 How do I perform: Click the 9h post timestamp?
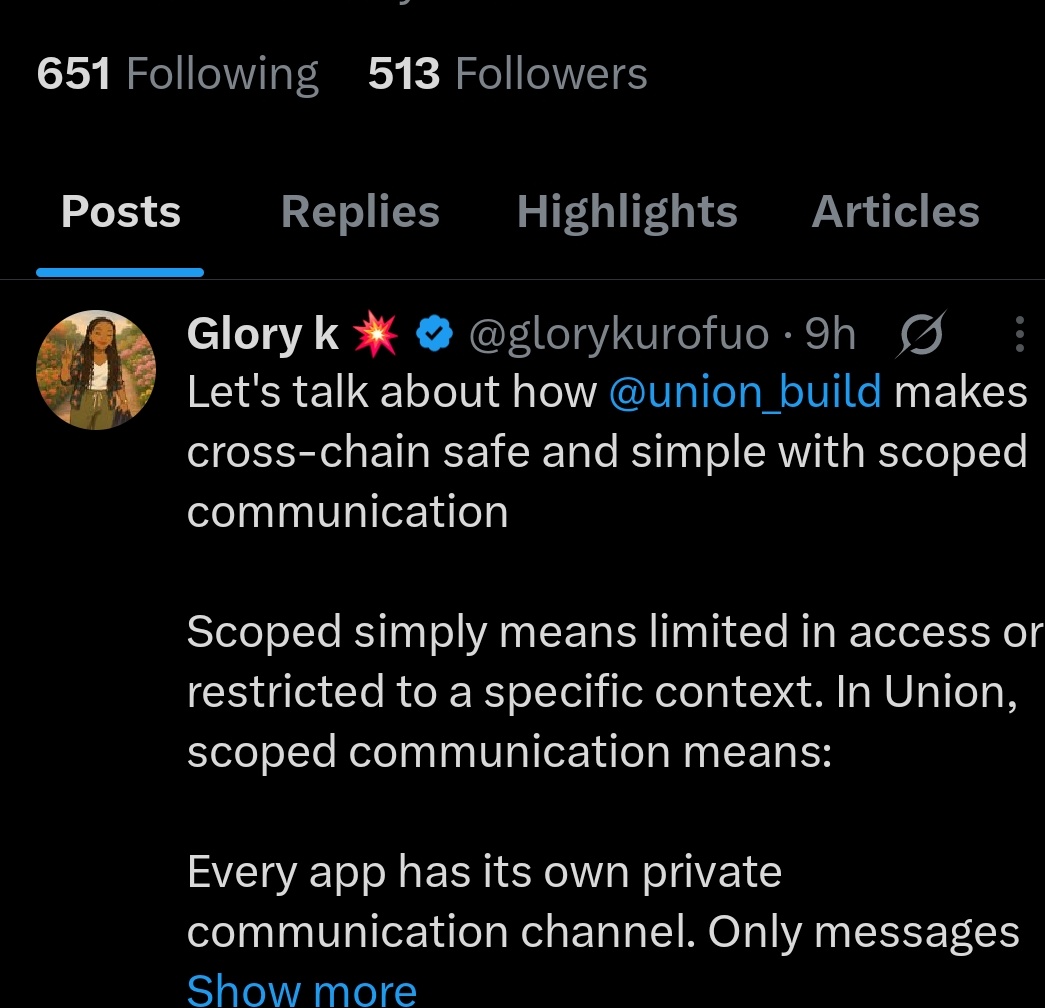coord(830,334)
